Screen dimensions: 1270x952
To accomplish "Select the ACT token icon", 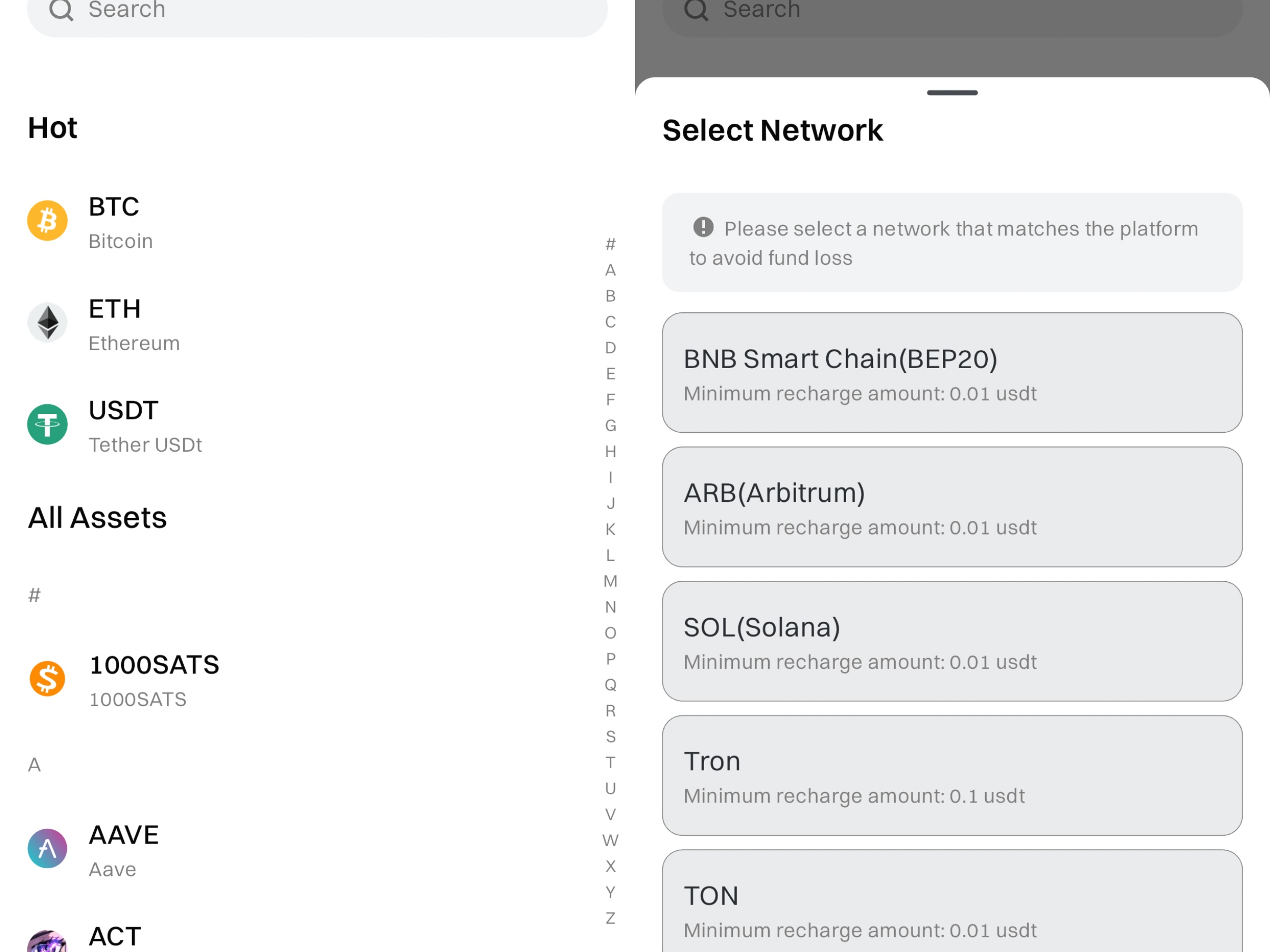I will pos(47,941).
